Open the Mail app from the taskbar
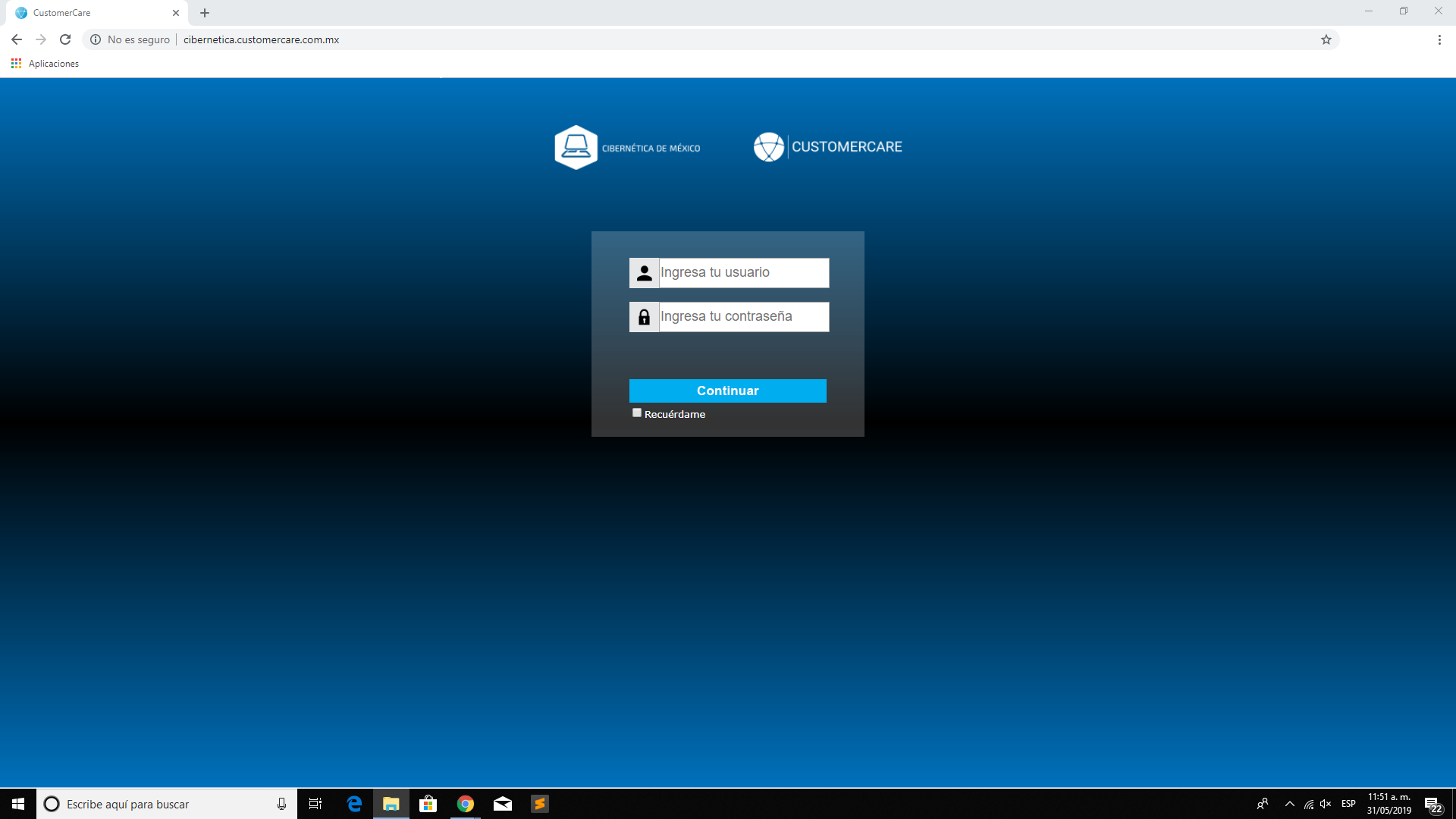 click(x=503, y=804)
